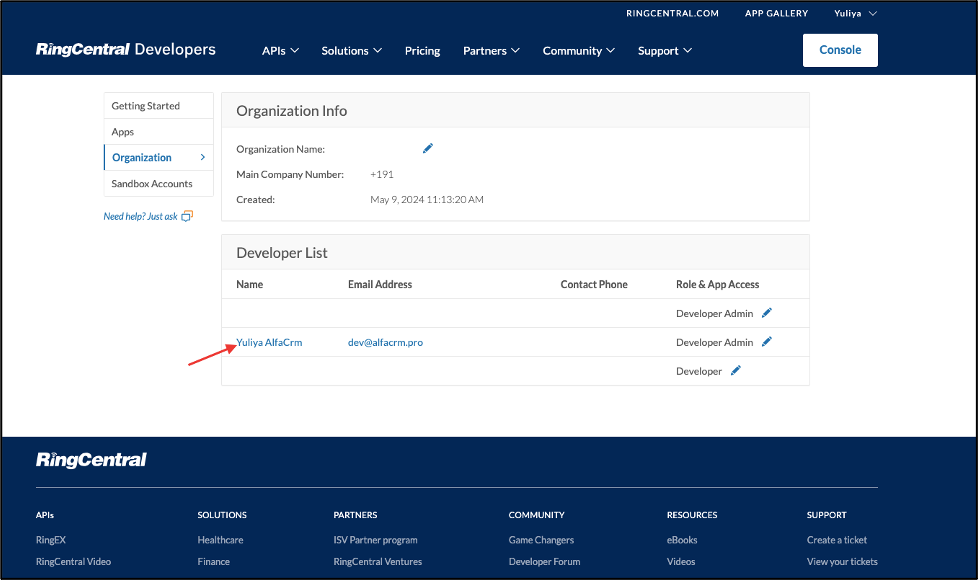Expand the Partners dropdown menu
The image size is (979, 581).
[x=491, y=51]
